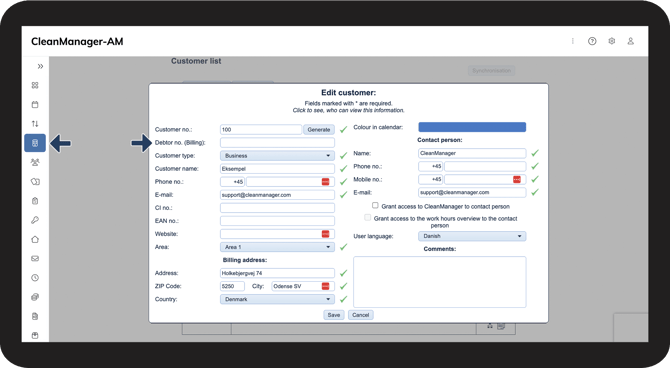
Task: Open the highlighted customers icon in sidebar
Action: point(35,143)
